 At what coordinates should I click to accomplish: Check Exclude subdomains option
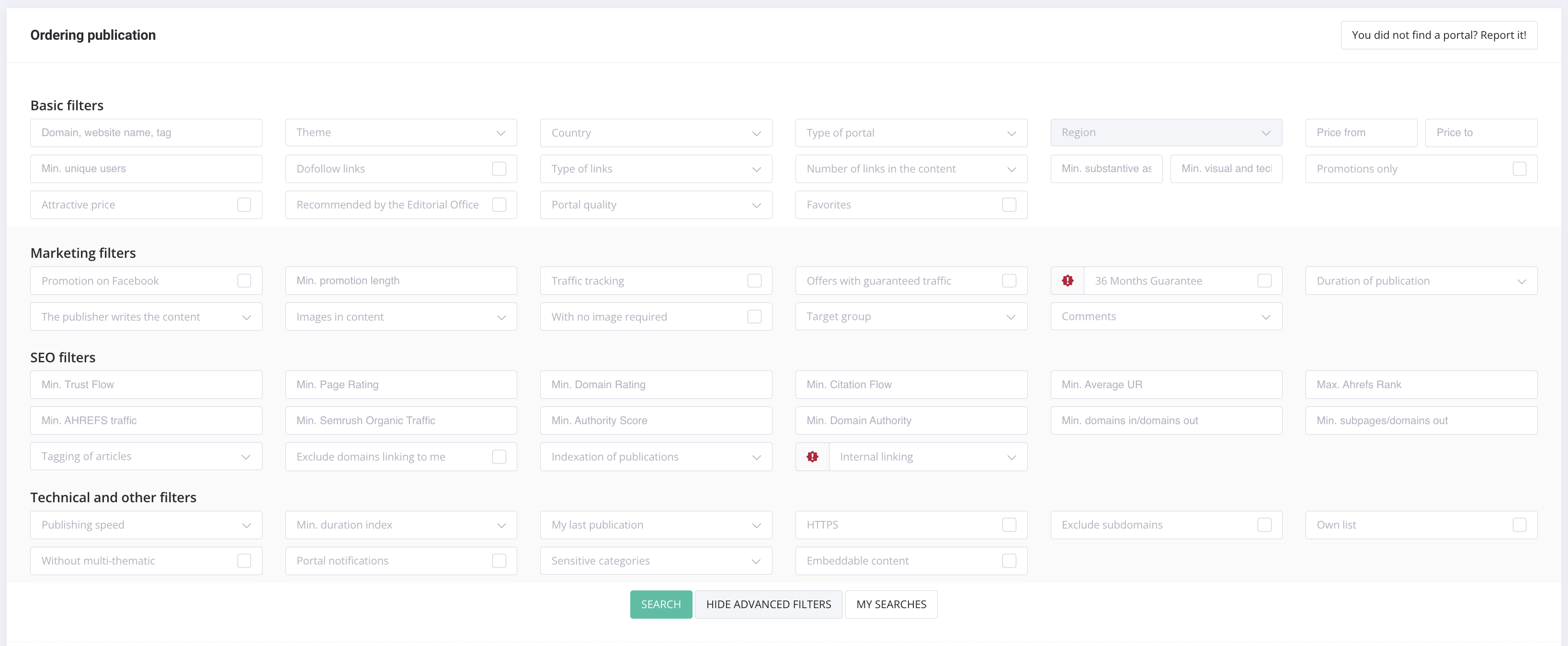[1264, 525]
